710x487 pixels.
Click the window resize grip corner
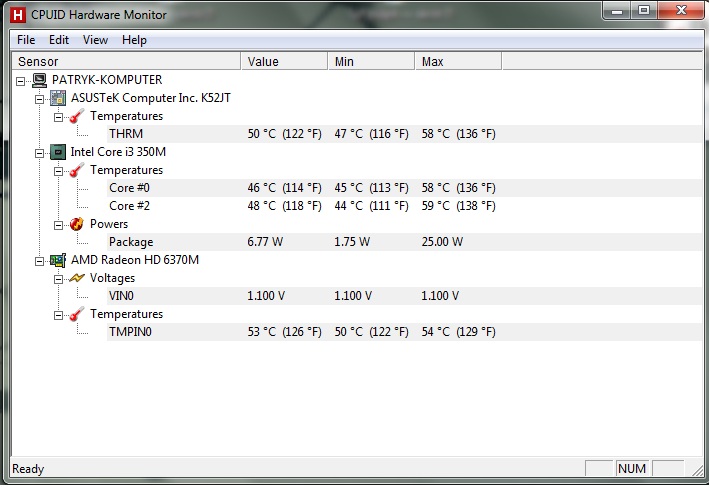pos(697,470)
